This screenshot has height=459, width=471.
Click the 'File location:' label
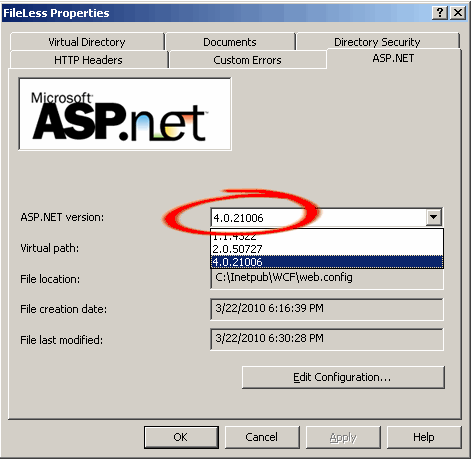point(50,279)
